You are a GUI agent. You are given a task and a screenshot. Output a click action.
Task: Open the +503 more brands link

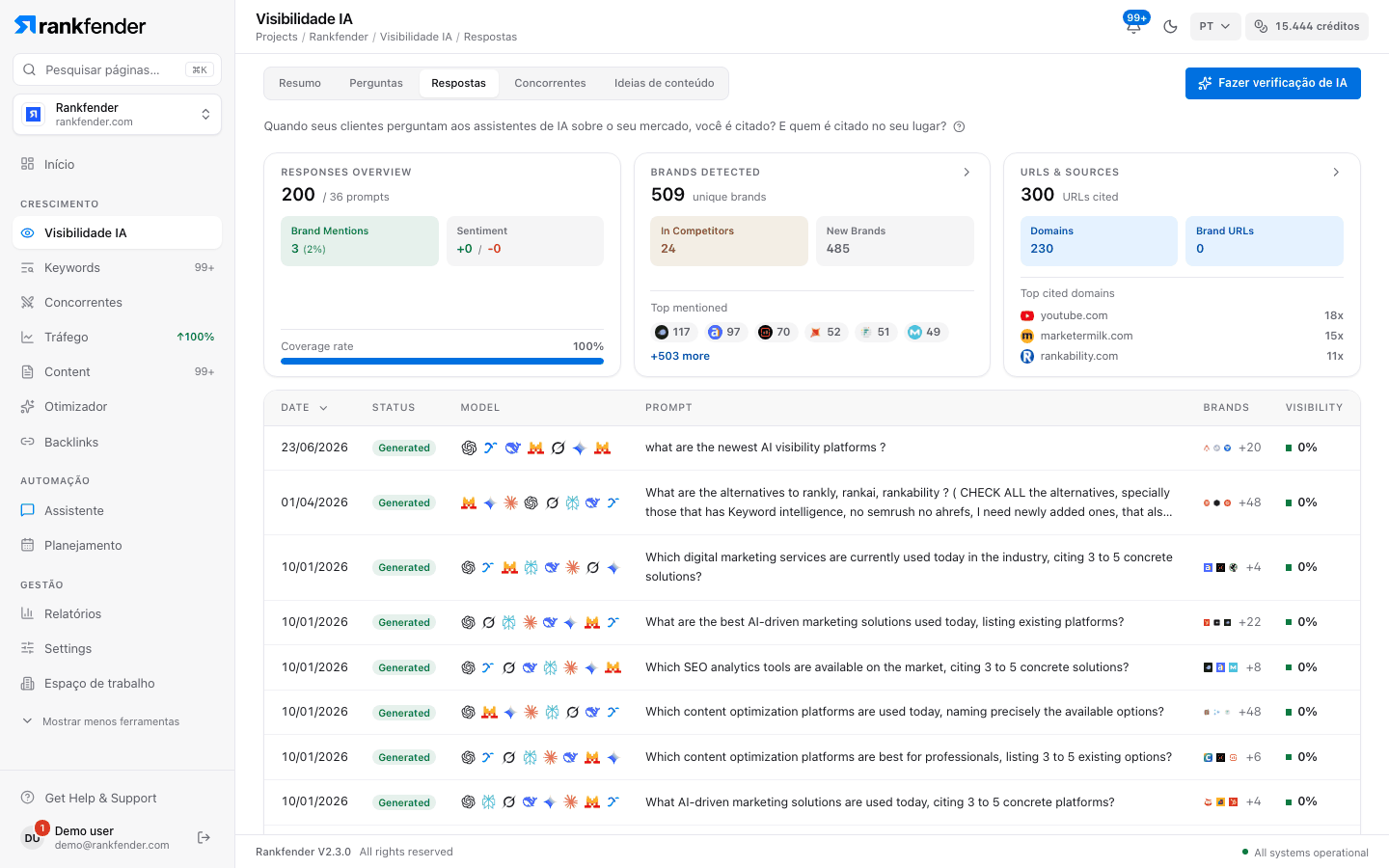680,356
